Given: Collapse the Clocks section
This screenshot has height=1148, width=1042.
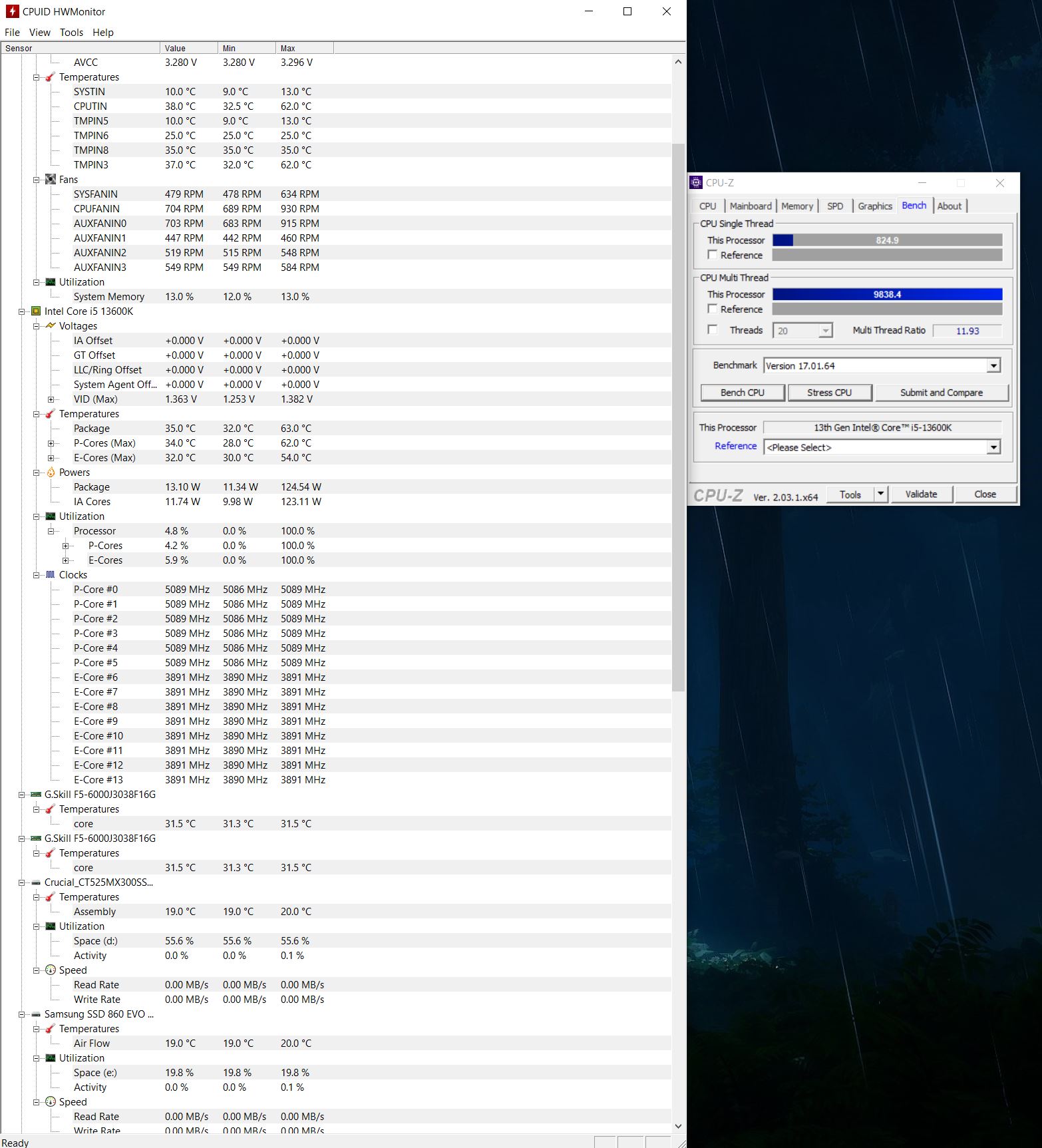Looking at the screenshot, I should point(37,575).
